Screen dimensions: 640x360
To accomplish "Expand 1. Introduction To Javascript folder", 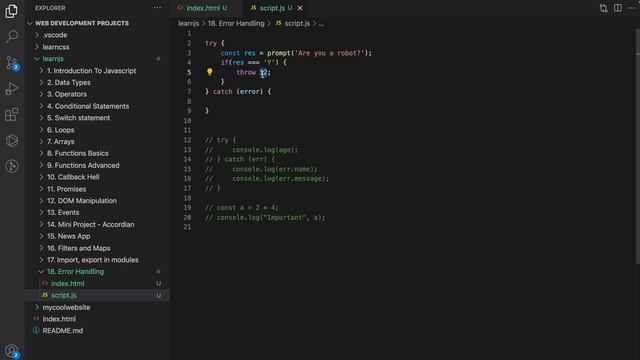I will (91, 71).
